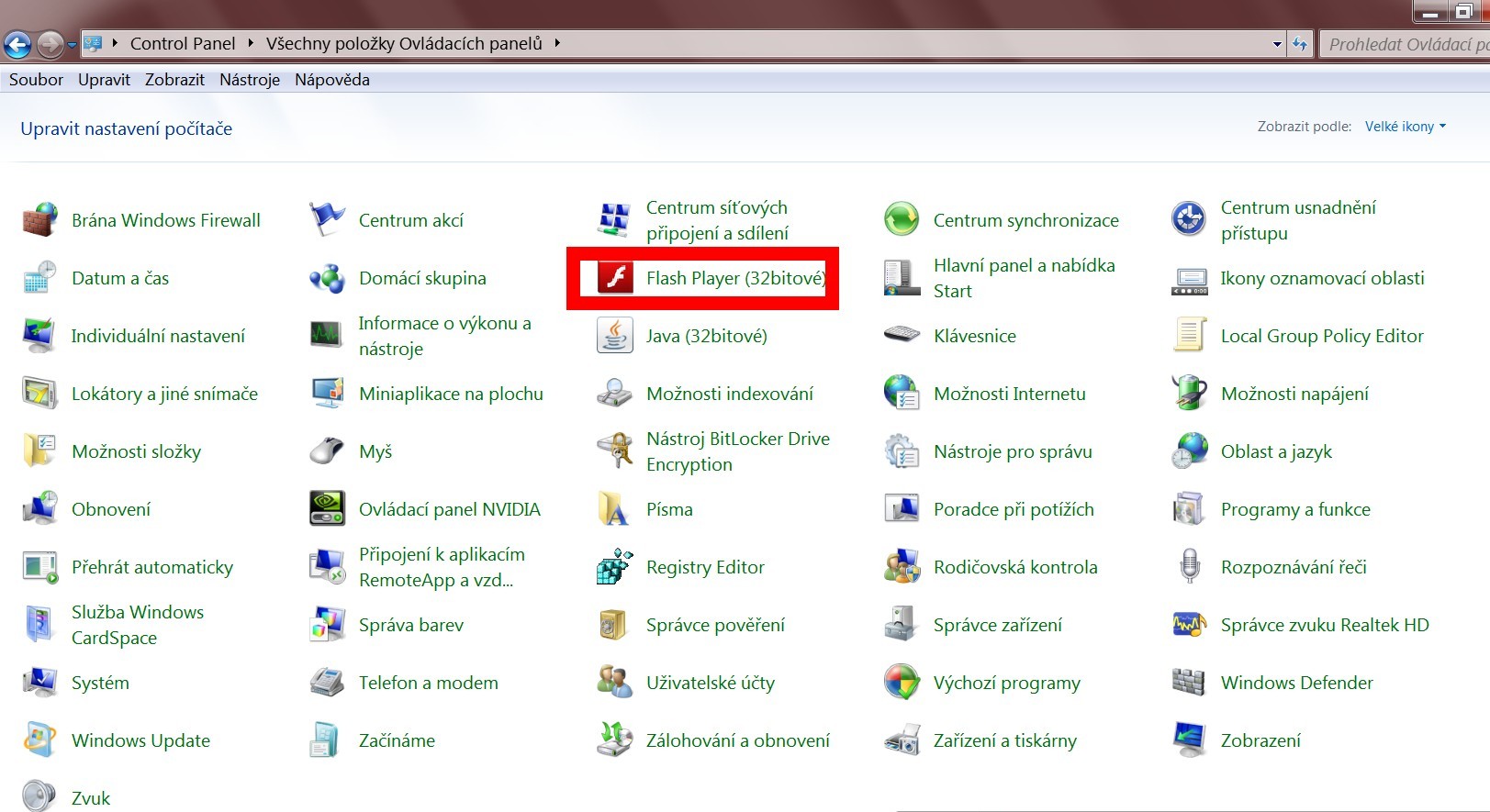Open the Možnosti indexování link
This screenshot has height=812, width=1490.
pyautogui.click(x=730, y=394)
